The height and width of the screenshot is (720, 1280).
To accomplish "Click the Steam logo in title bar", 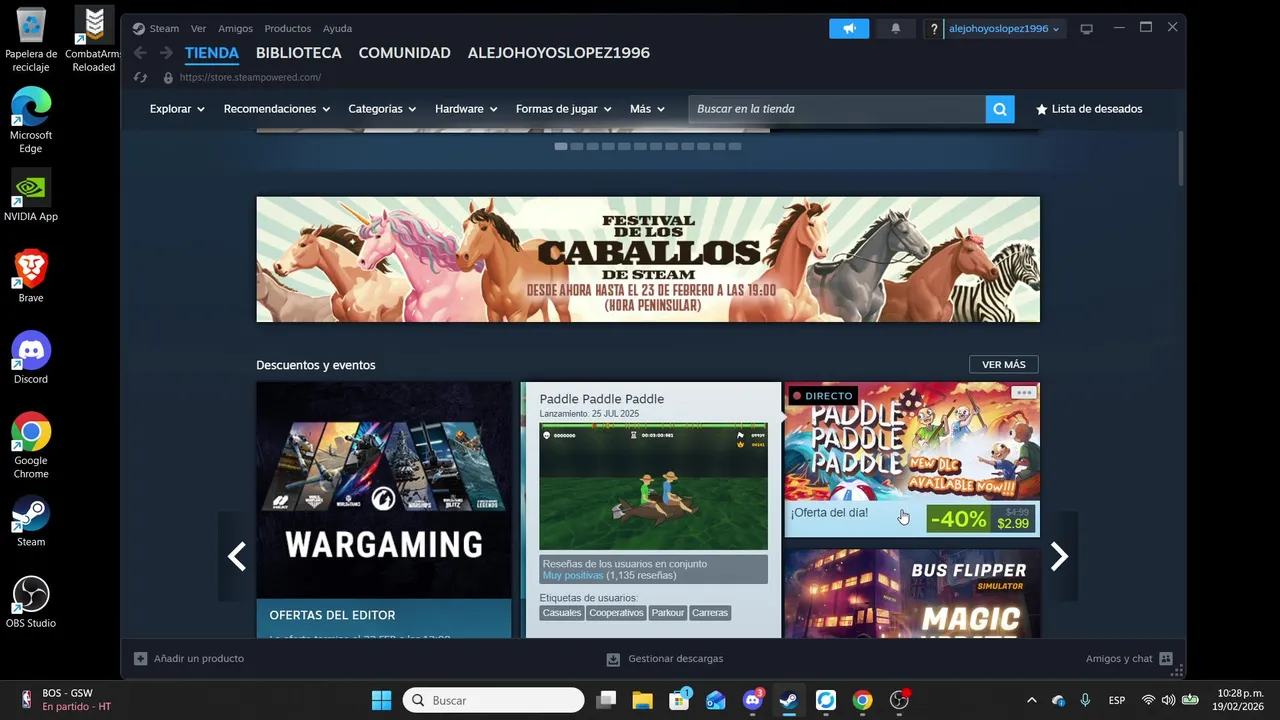I will click(x=139, y=28).
